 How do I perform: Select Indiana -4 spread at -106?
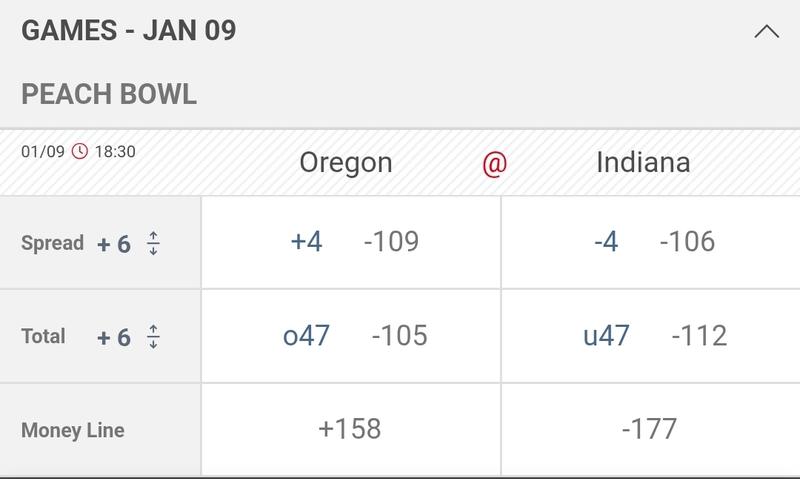pyautogui.click(x=651, y=242)
